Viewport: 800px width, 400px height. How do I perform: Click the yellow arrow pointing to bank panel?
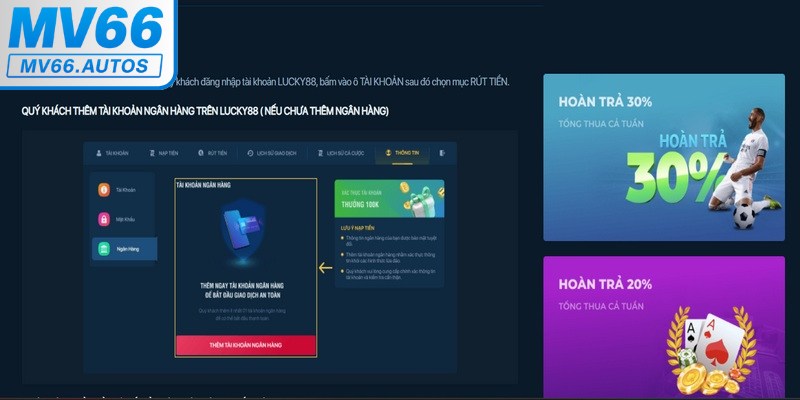point(325,267)
